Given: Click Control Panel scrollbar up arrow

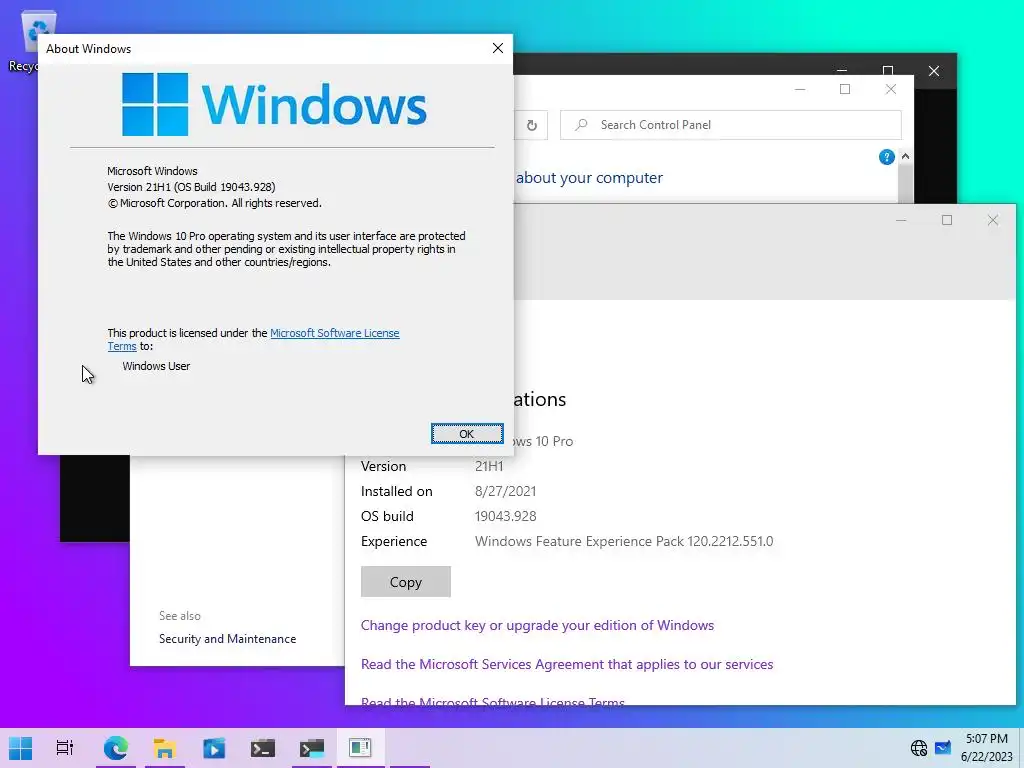Looking at the screenshot, I should pos(905,157).
